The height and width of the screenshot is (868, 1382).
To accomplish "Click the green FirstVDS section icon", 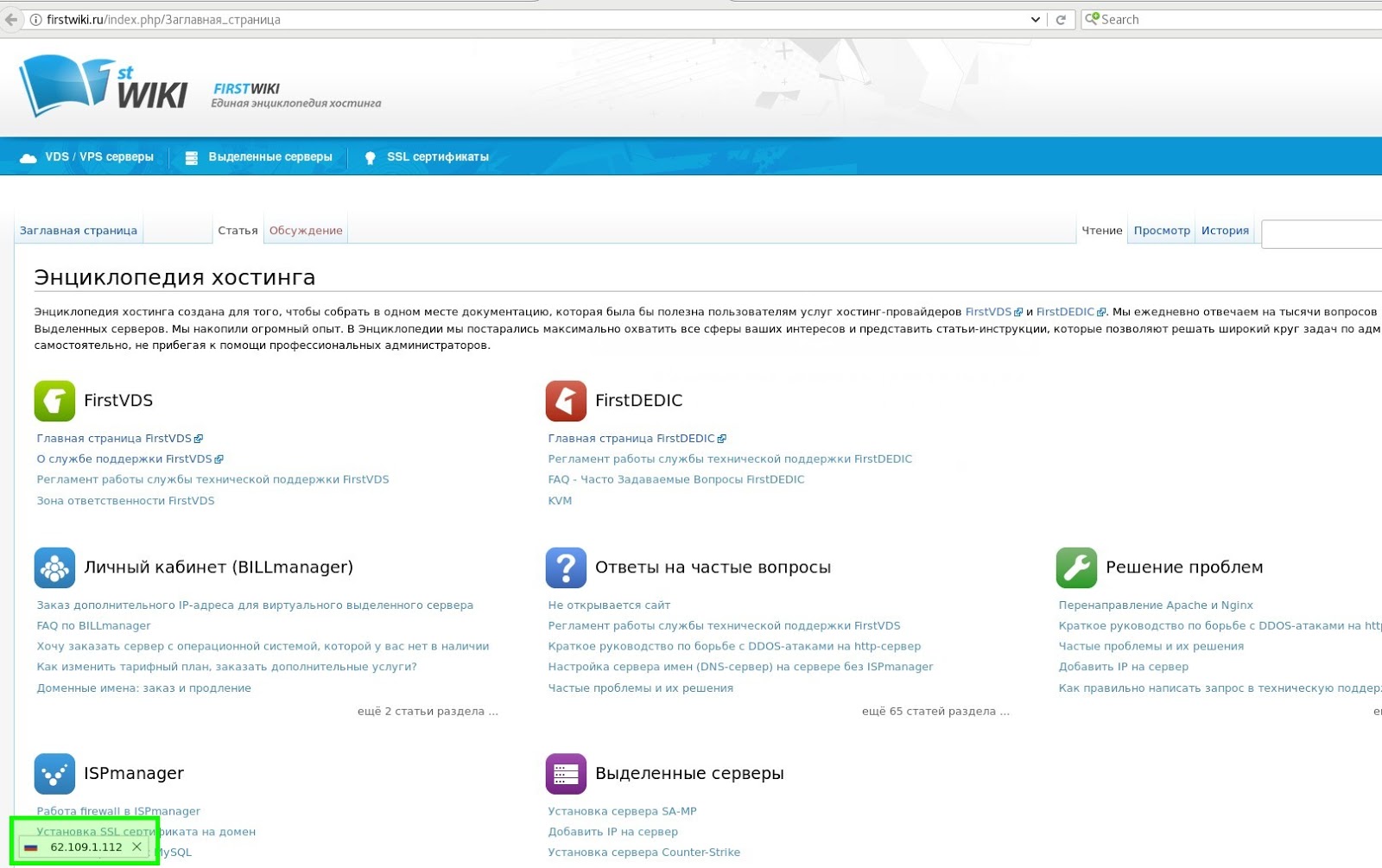I will coord(54,401).
